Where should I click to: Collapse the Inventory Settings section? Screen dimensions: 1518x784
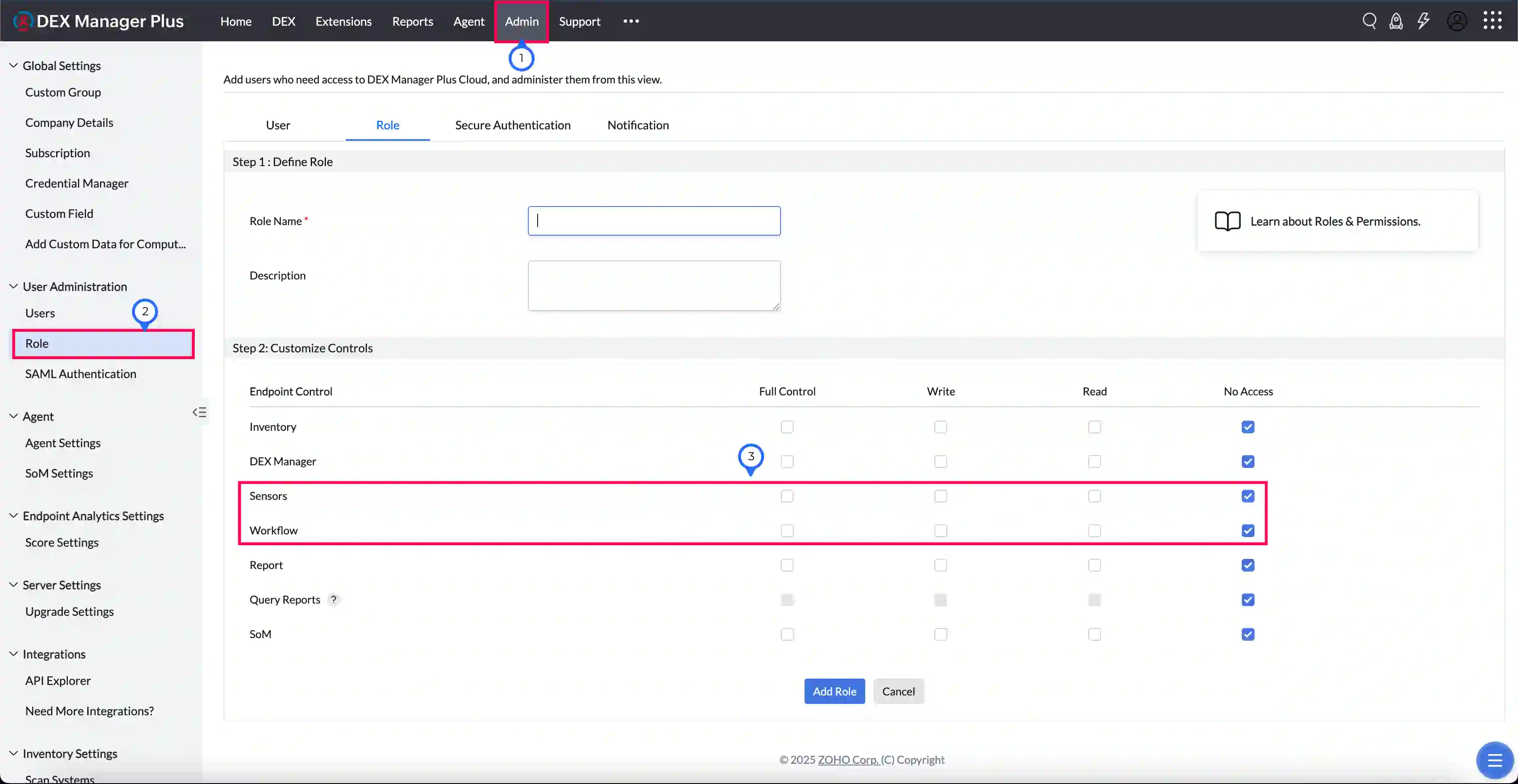[13, 753]
